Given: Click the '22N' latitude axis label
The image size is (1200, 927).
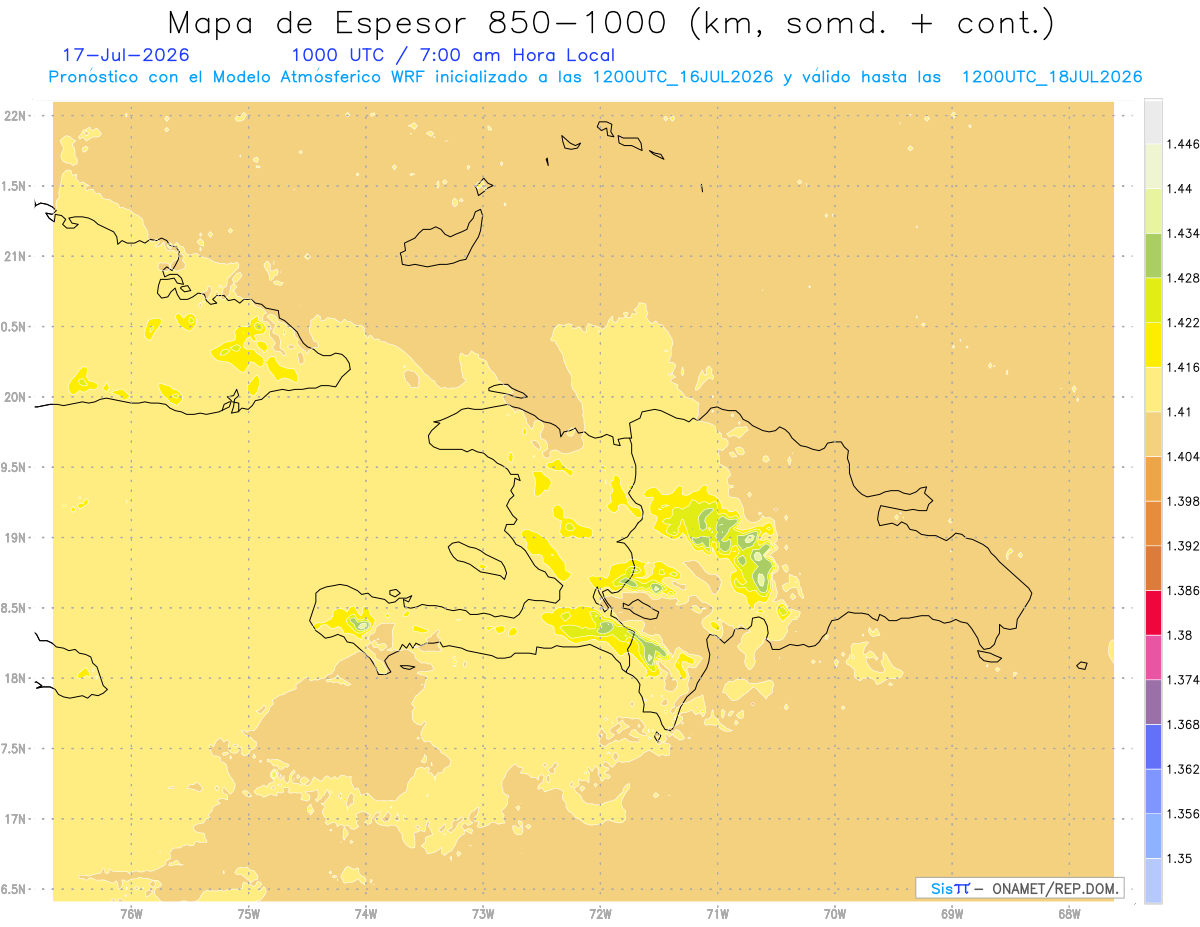Looking at the screenshot, I should click(16, 116).
